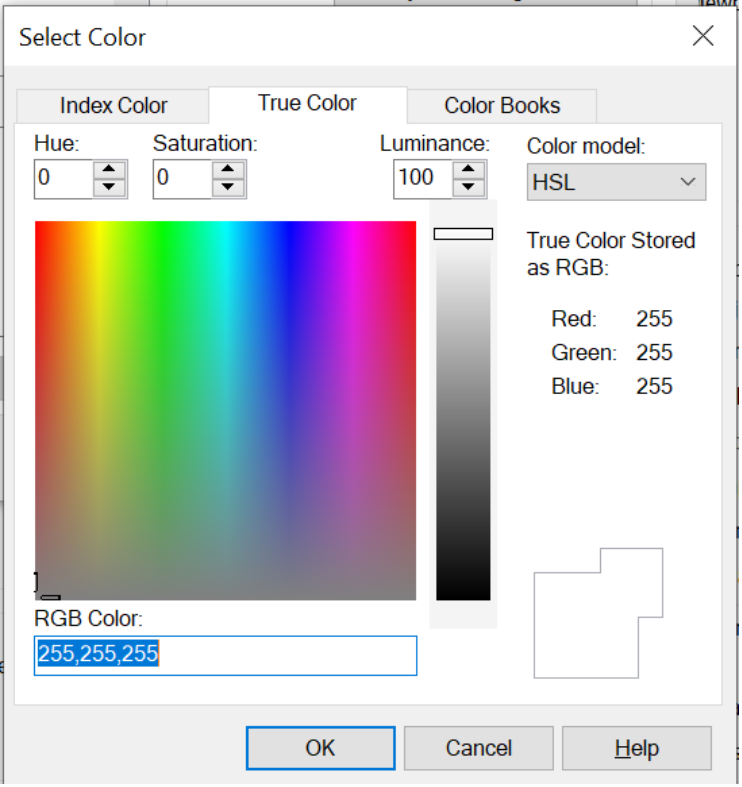
Task: Close the Select Color dialog
Action: (x=703, y=37)
